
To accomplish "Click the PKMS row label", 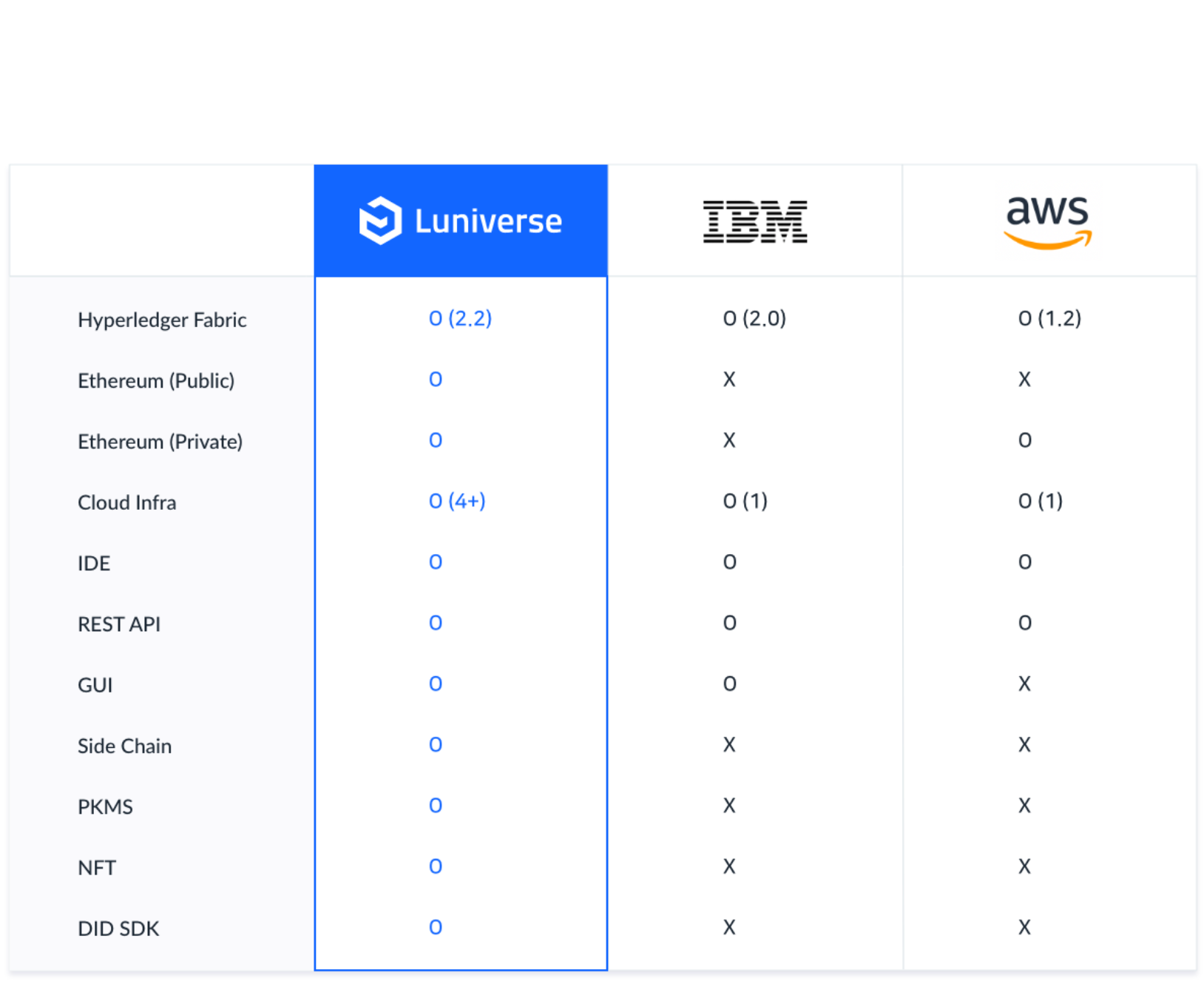I will pyautogui.click(x=105, y=806).
